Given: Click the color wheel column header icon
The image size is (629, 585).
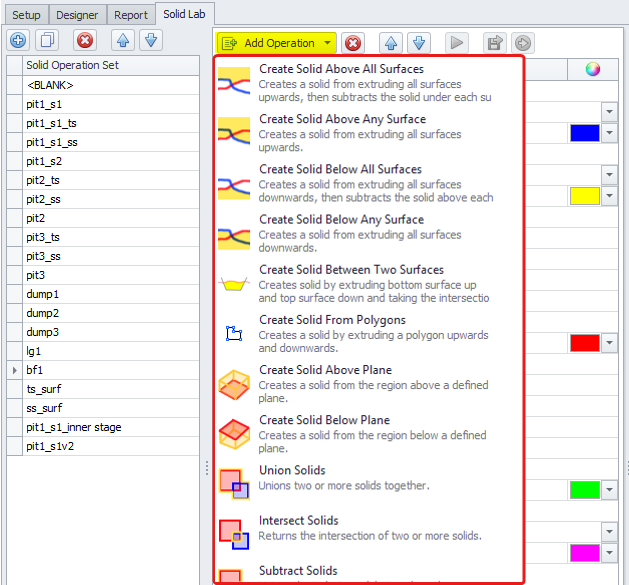Looking at the screenshot, I should click(x=593, y=69).
